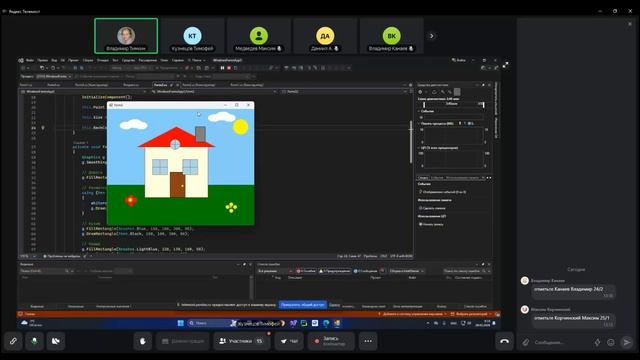640x360 pixels.
Task: Open the emoji picker in chat
Action: pyautogui.click(x=611, y=342)
